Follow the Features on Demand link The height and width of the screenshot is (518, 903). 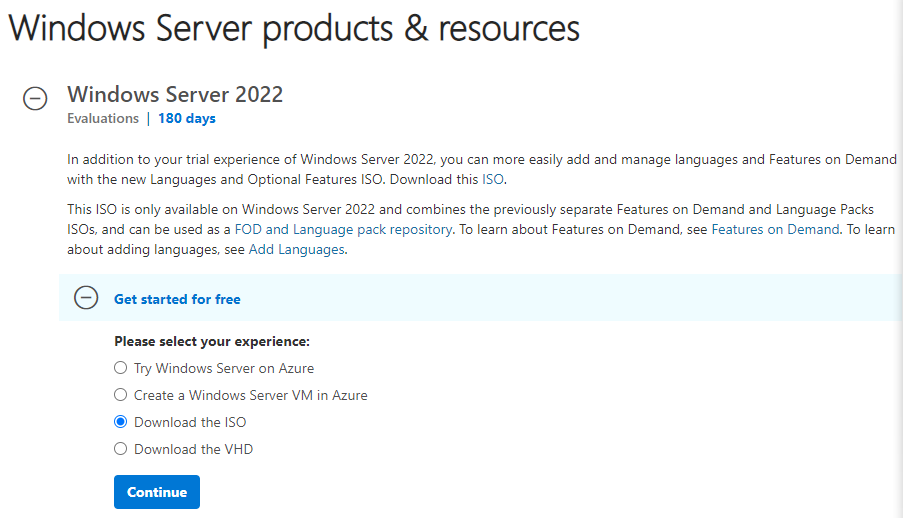tap(775, 229)
